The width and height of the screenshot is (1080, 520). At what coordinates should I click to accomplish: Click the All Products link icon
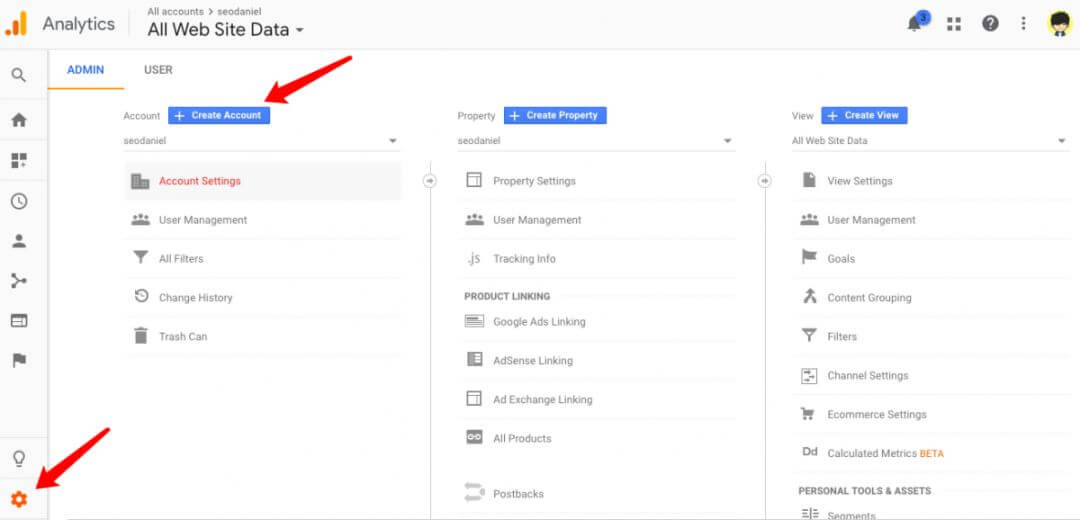pyautogui.click(x=474, y=437)
